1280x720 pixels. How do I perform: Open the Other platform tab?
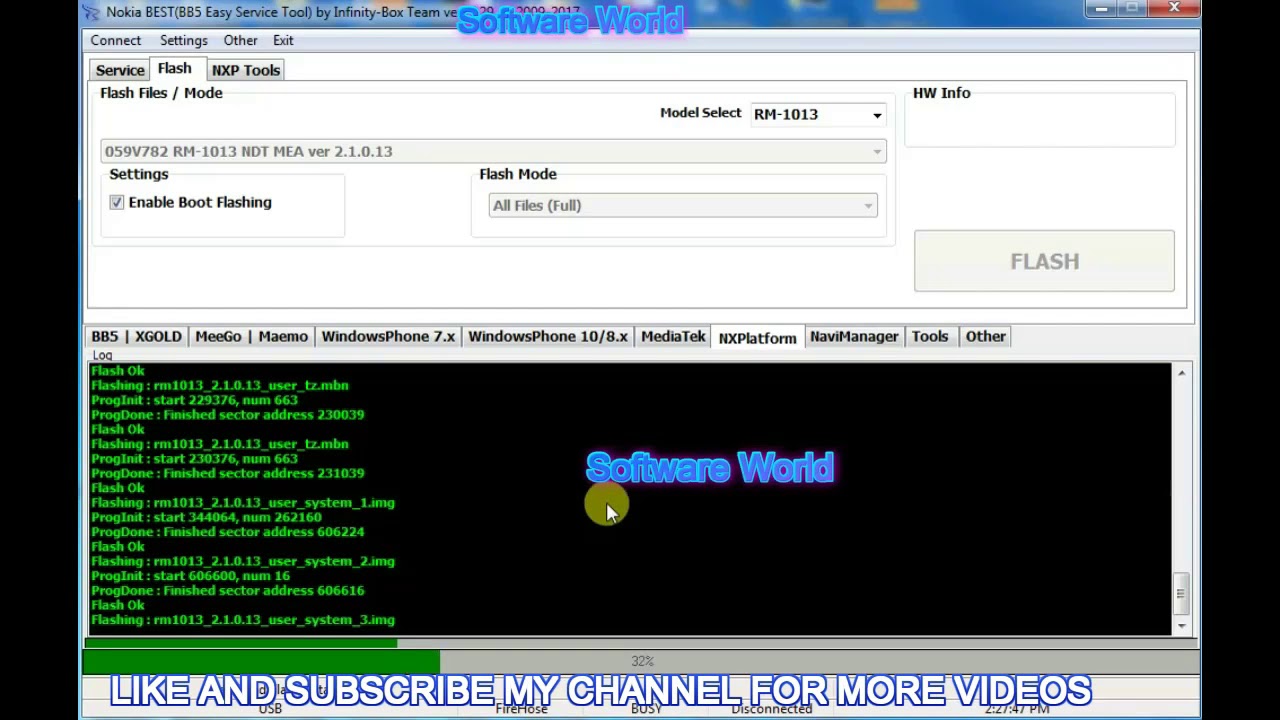click(x=986, y=337)
